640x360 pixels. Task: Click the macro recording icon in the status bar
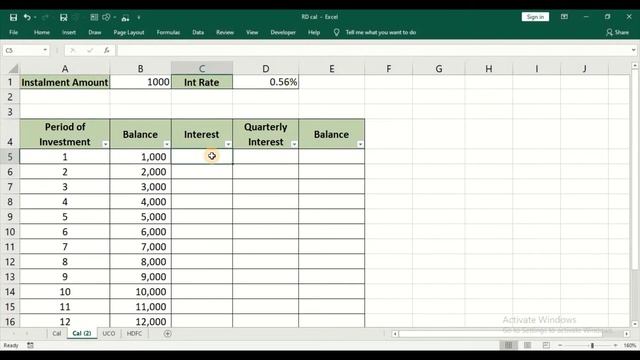(x=30, y=345)
